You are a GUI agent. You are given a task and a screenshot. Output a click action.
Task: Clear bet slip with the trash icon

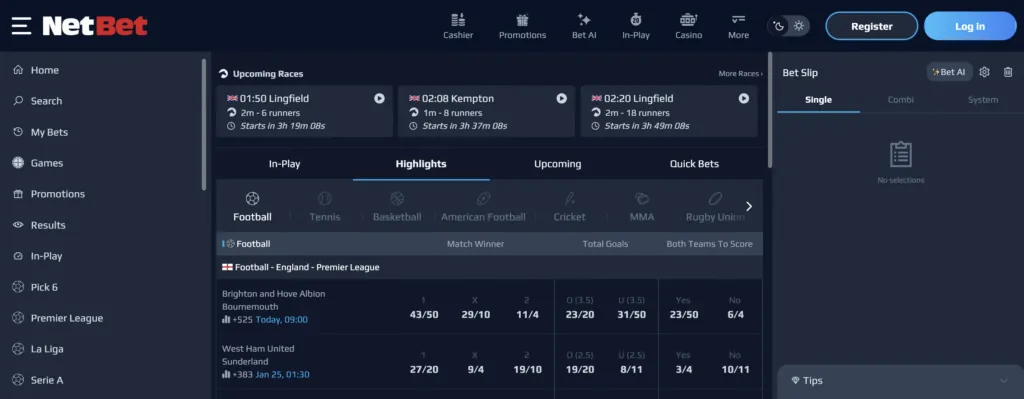click(x=1008, y=72)
